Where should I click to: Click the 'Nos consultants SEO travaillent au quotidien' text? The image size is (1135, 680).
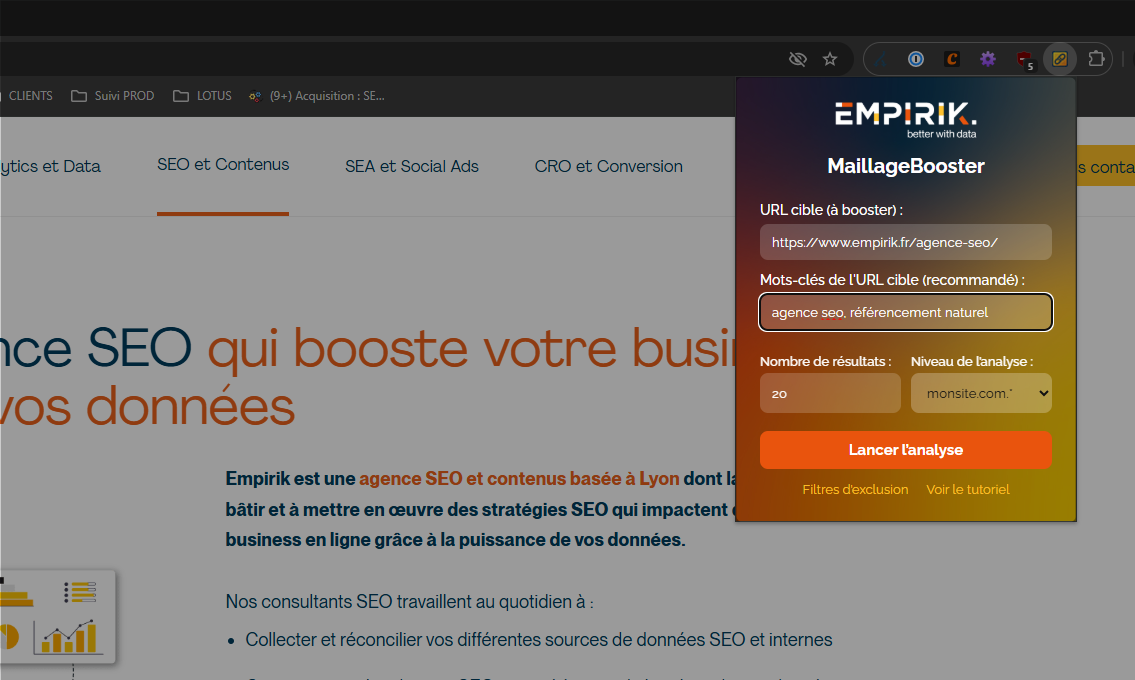click(x=410, y=602)
